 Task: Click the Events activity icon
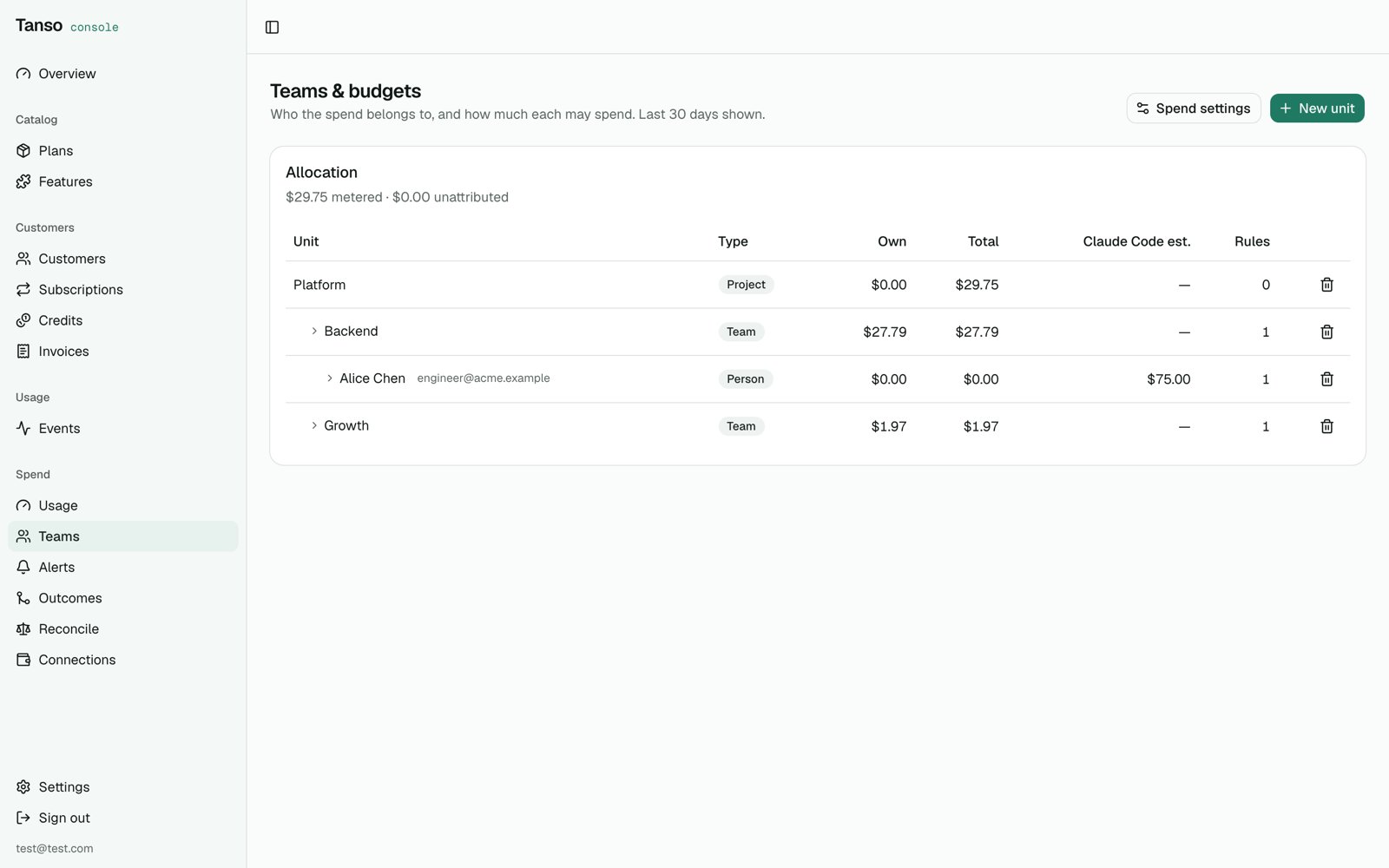point(23,429)
